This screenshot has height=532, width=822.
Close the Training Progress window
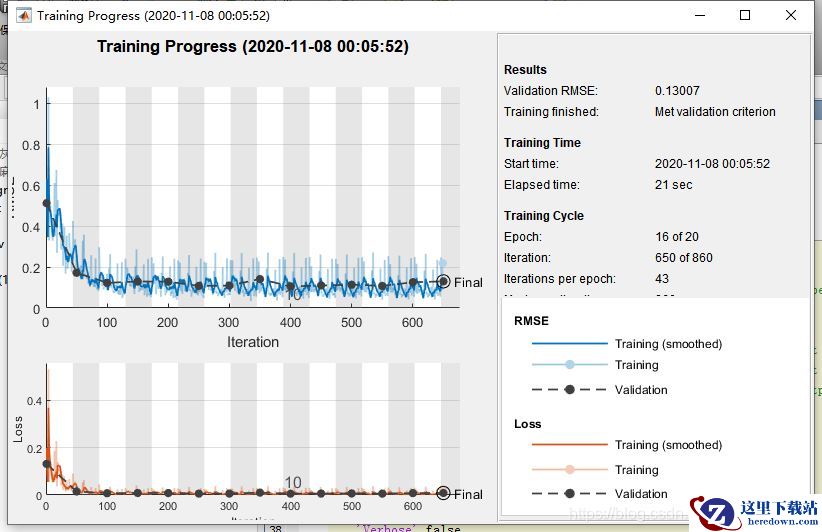point(791,15)
